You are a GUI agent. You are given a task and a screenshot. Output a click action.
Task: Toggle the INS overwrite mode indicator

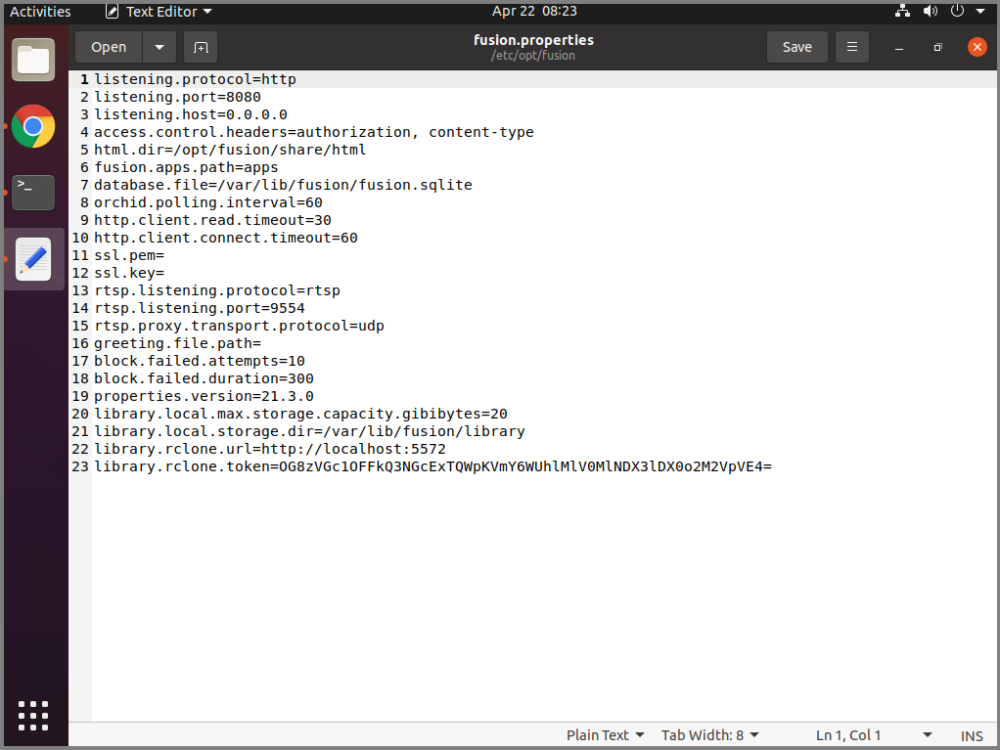(971, 735)
